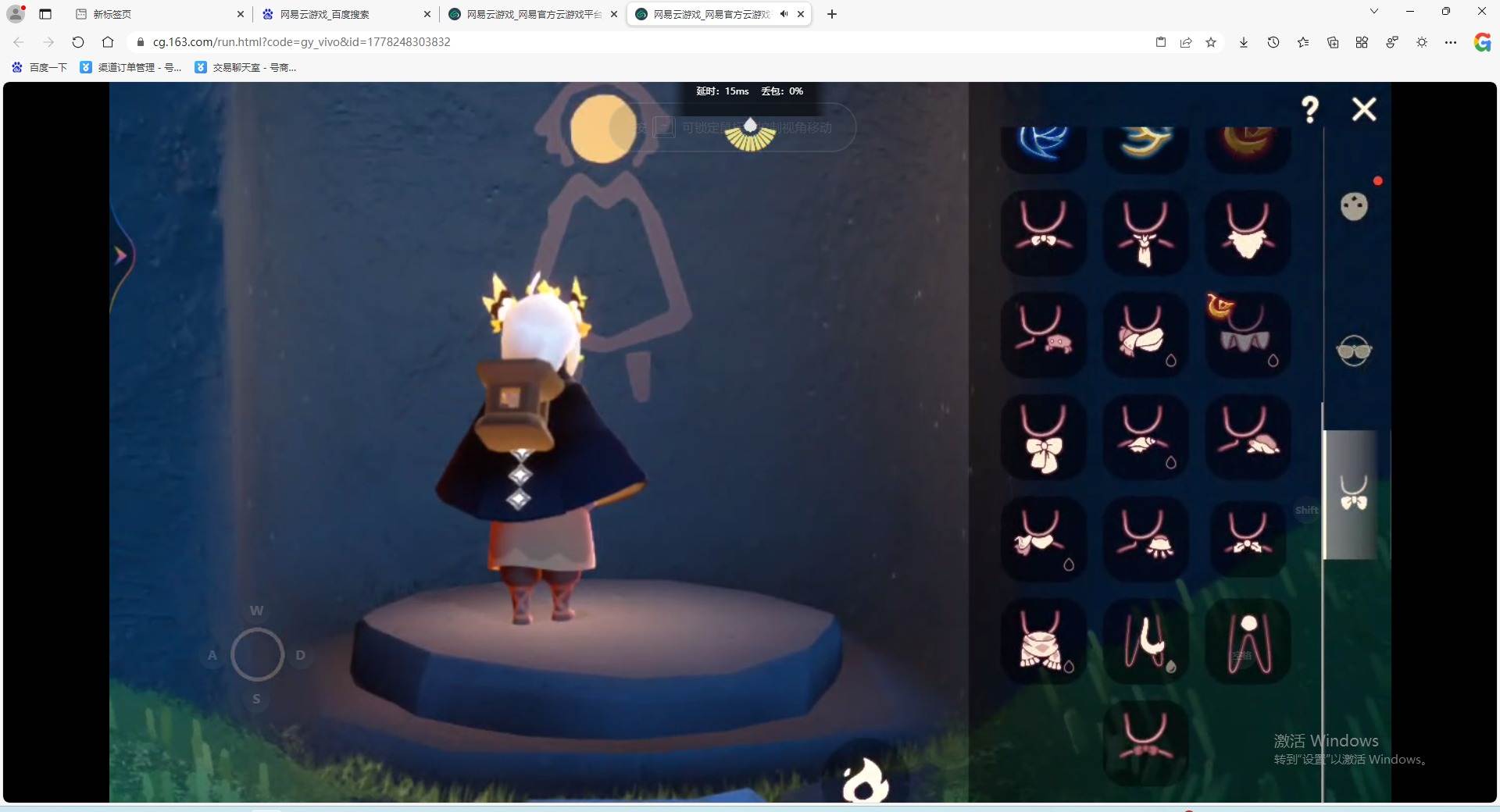Screen dimensions: 1500x812
Task: Open the browser collections panel
Action: click(x=1333, y=42)
